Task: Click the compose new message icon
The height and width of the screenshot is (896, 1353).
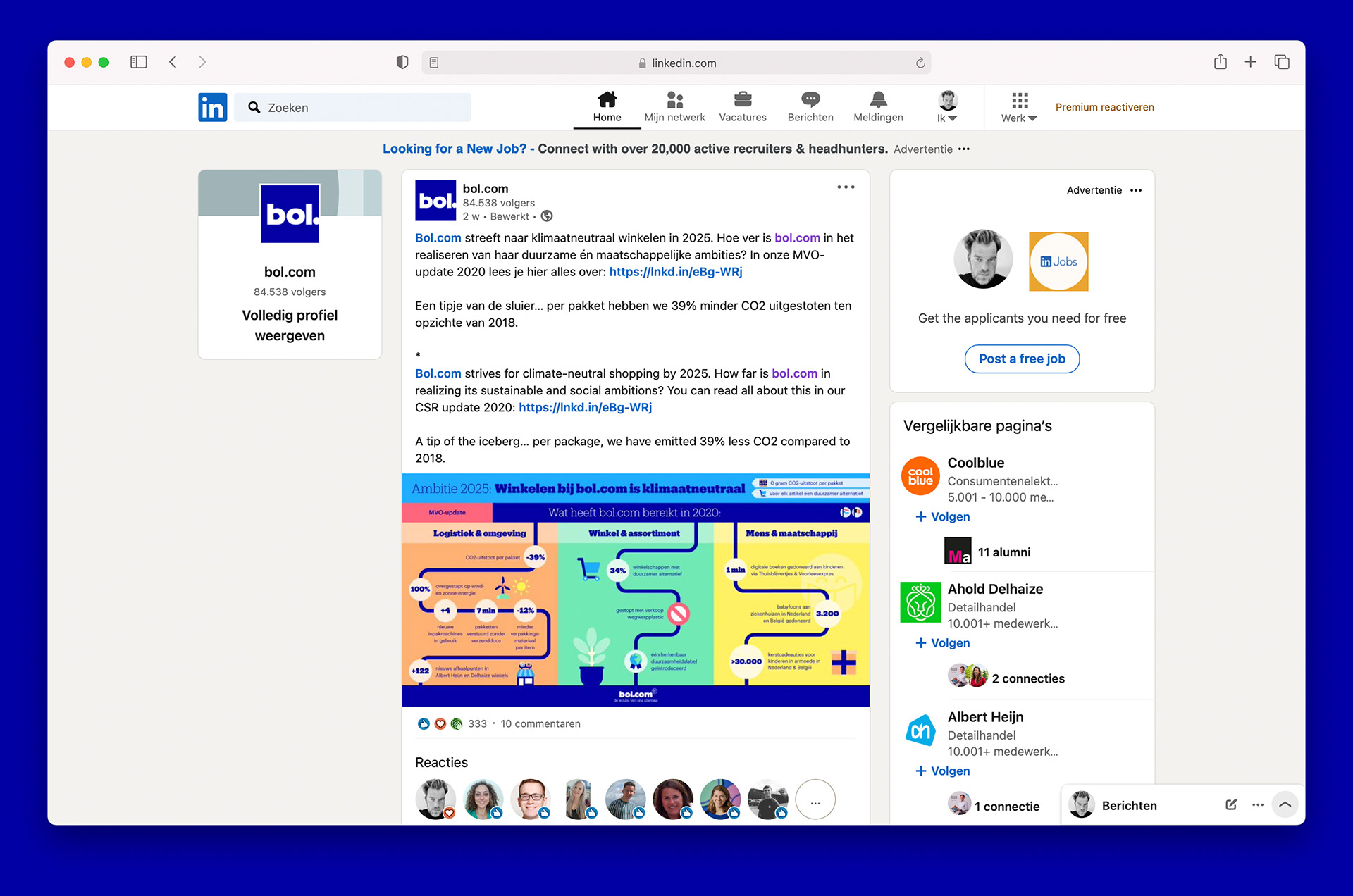Action: tap(1230, 804)
